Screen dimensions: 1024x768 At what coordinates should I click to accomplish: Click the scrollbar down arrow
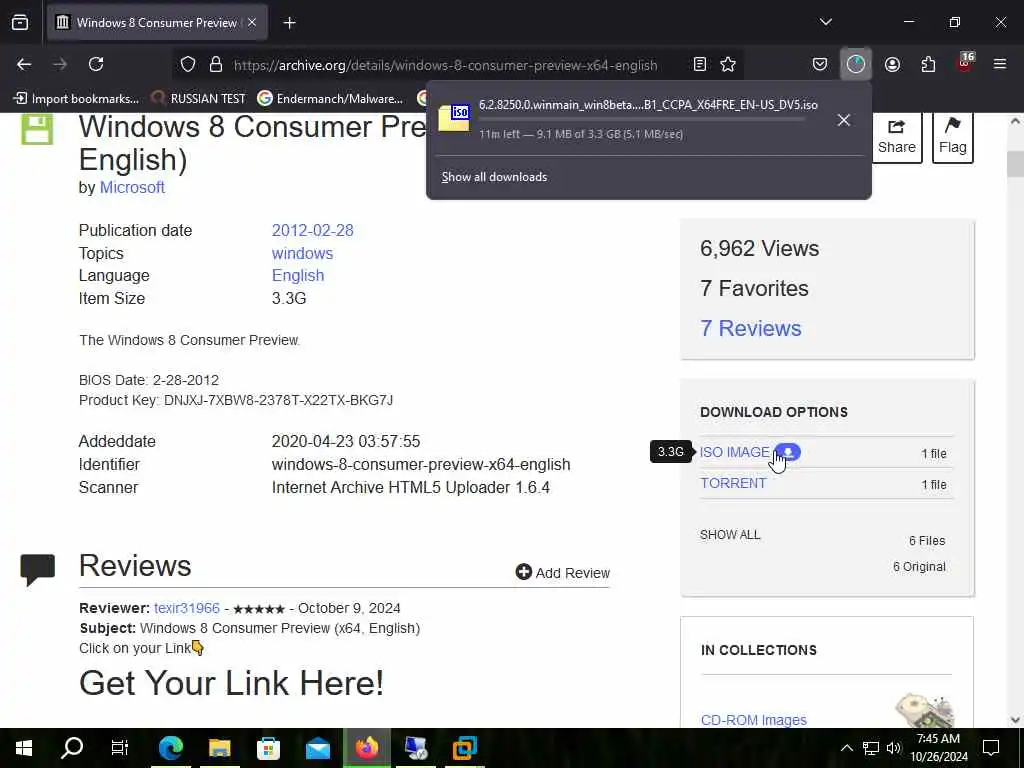click(1015, 720)
